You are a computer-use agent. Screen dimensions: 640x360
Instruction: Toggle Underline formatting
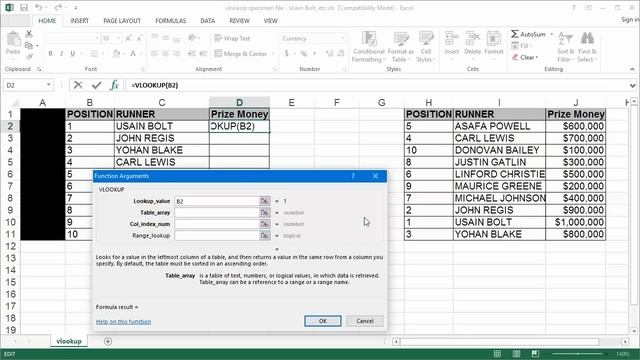click(73, 53)
